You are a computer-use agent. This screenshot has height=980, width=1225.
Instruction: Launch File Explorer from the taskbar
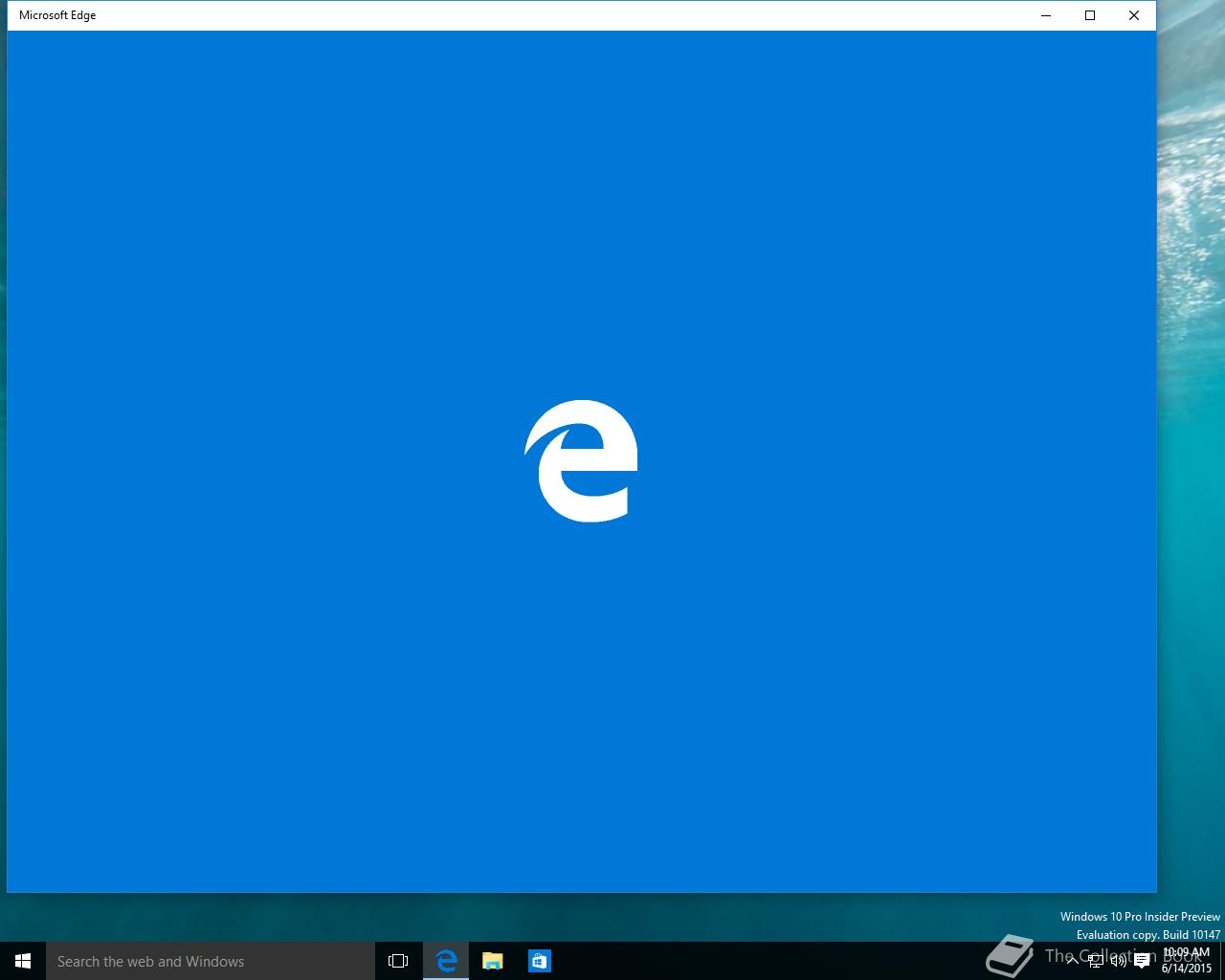click(x=493, y=961)
